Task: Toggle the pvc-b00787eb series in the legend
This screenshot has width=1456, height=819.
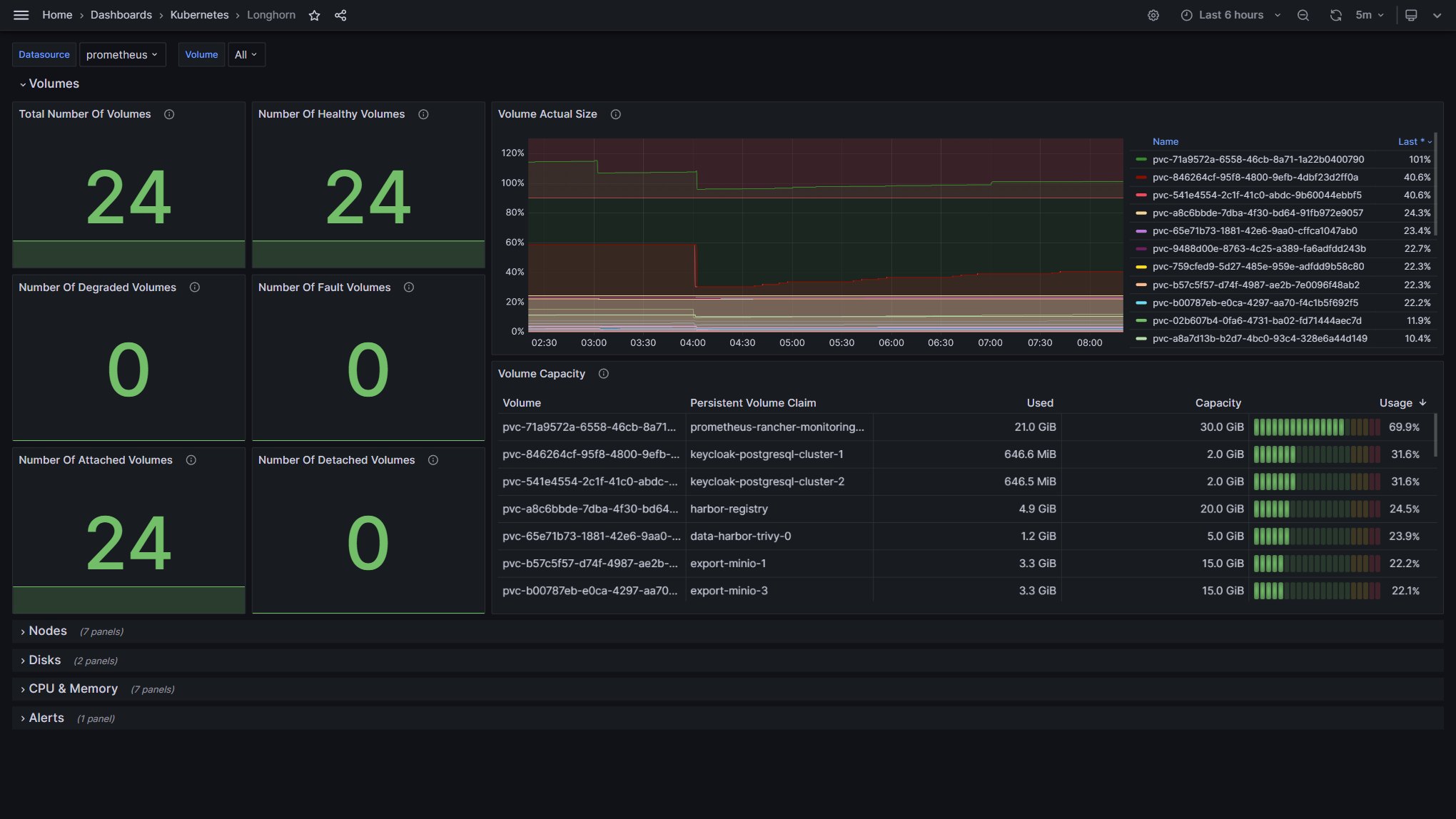Action: (x=1255, y=302)
